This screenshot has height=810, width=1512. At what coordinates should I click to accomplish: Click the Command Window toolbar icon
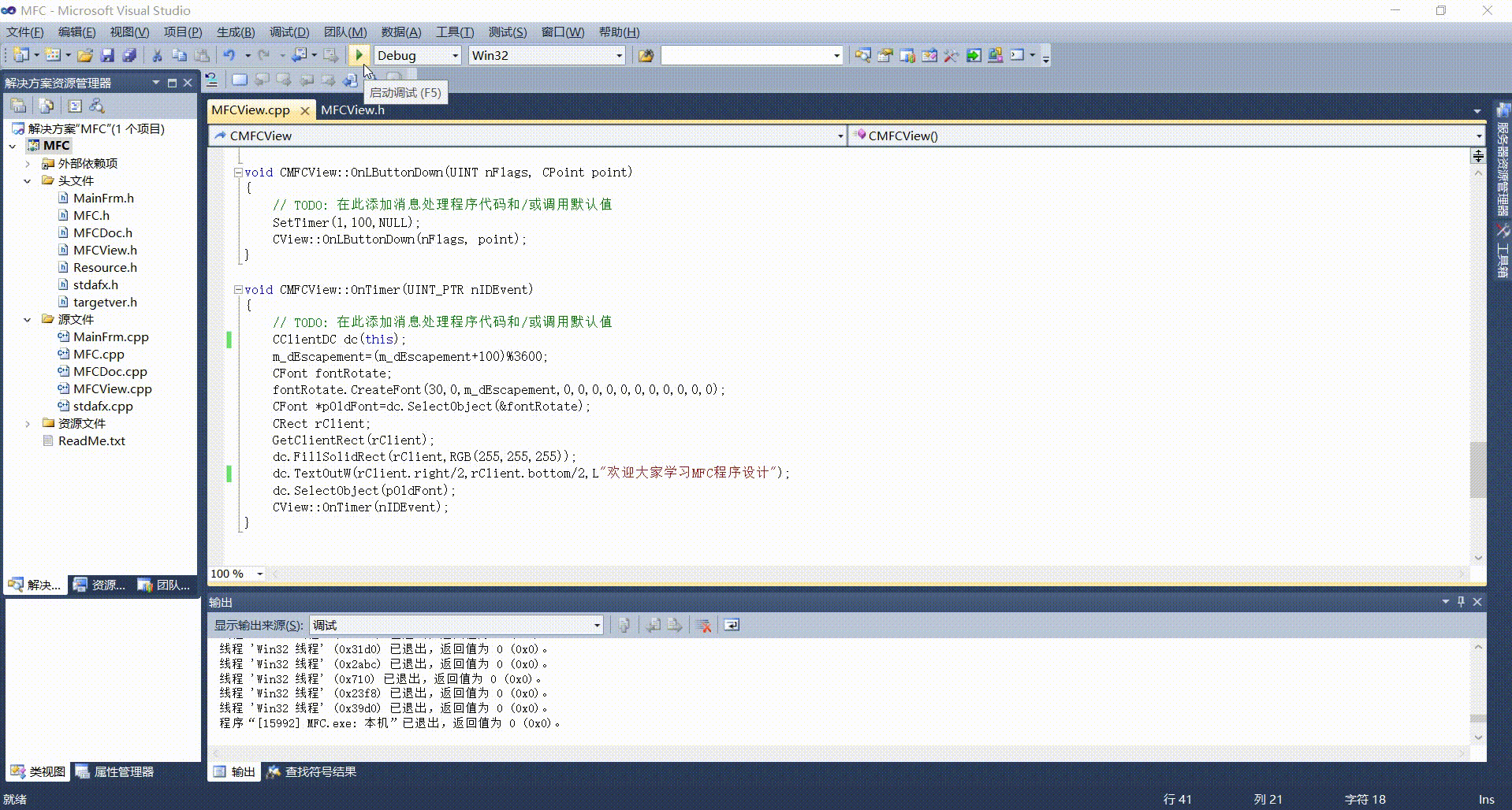coord(1018,55)
